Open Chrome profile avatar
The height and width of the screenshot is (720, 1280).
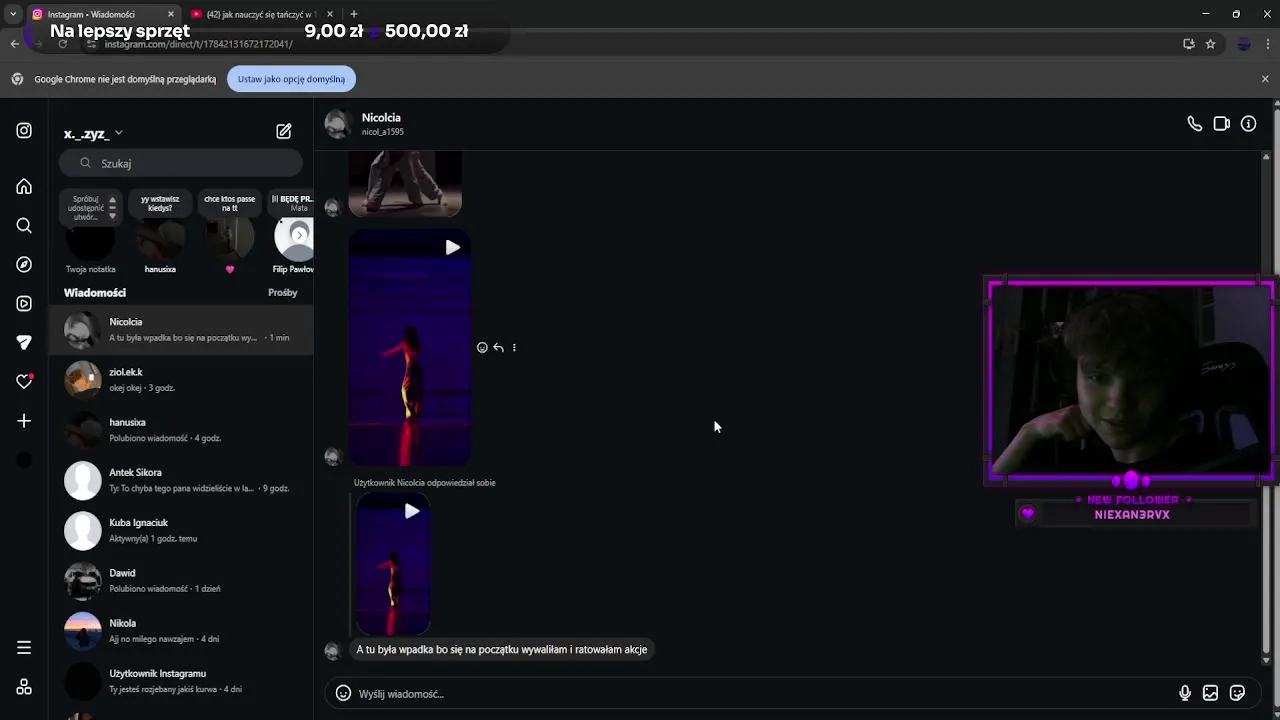[x=1244, y=44]
